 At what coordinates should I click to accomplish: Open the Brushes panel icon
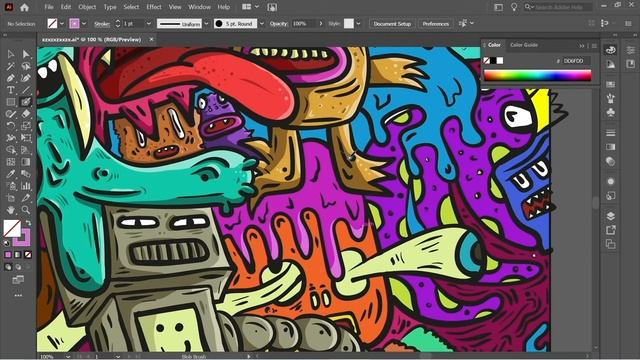[x=611, y=98]
